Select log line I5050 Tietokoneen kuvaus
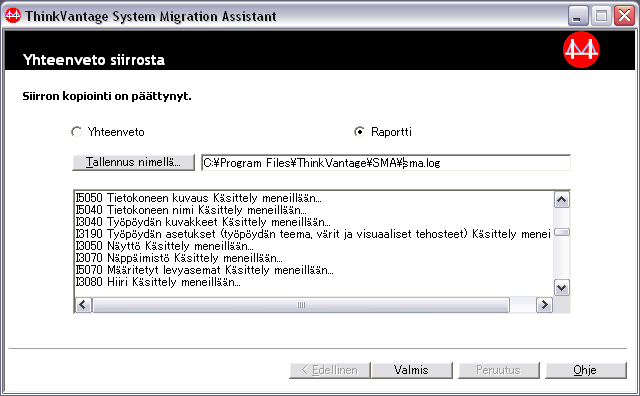The height and width of the screenshot is (396, 640). coord(199,198)
